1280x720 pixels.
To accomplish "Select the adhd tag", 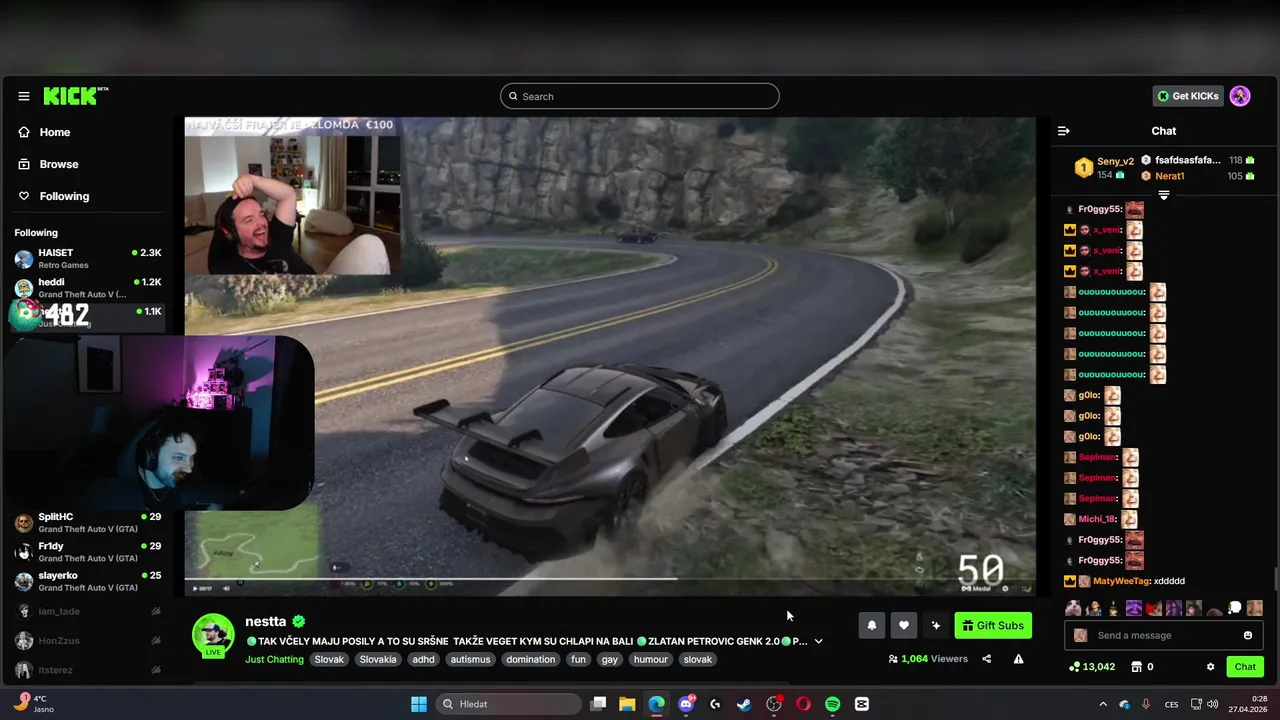I will (x=423, y=659).
